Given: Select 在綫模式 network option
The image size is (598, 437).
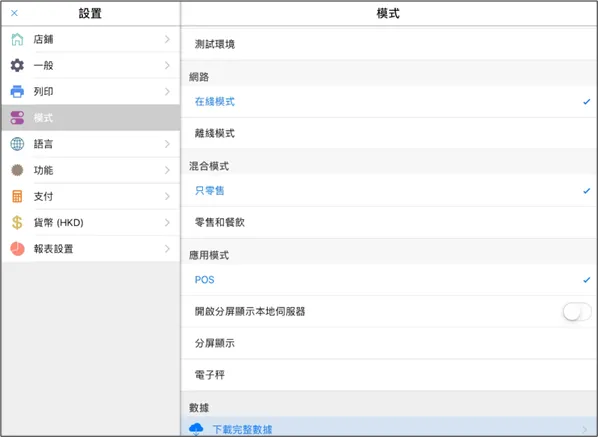Looking at the screenshot, I should pos(389,101).
